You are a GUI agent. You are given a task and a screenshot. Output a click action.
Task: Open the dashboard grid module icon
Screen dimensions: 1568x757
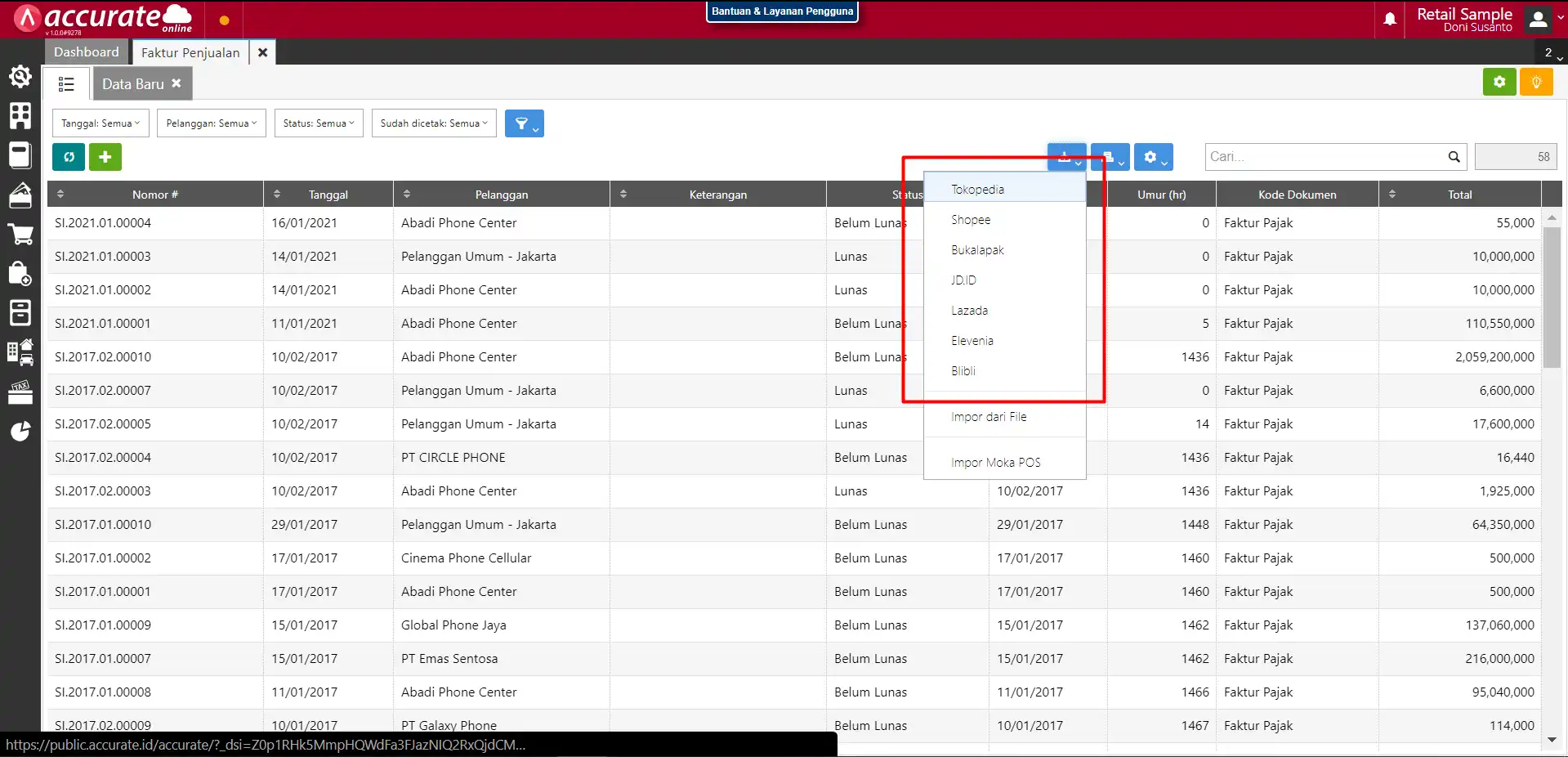(x=20, y=115)
